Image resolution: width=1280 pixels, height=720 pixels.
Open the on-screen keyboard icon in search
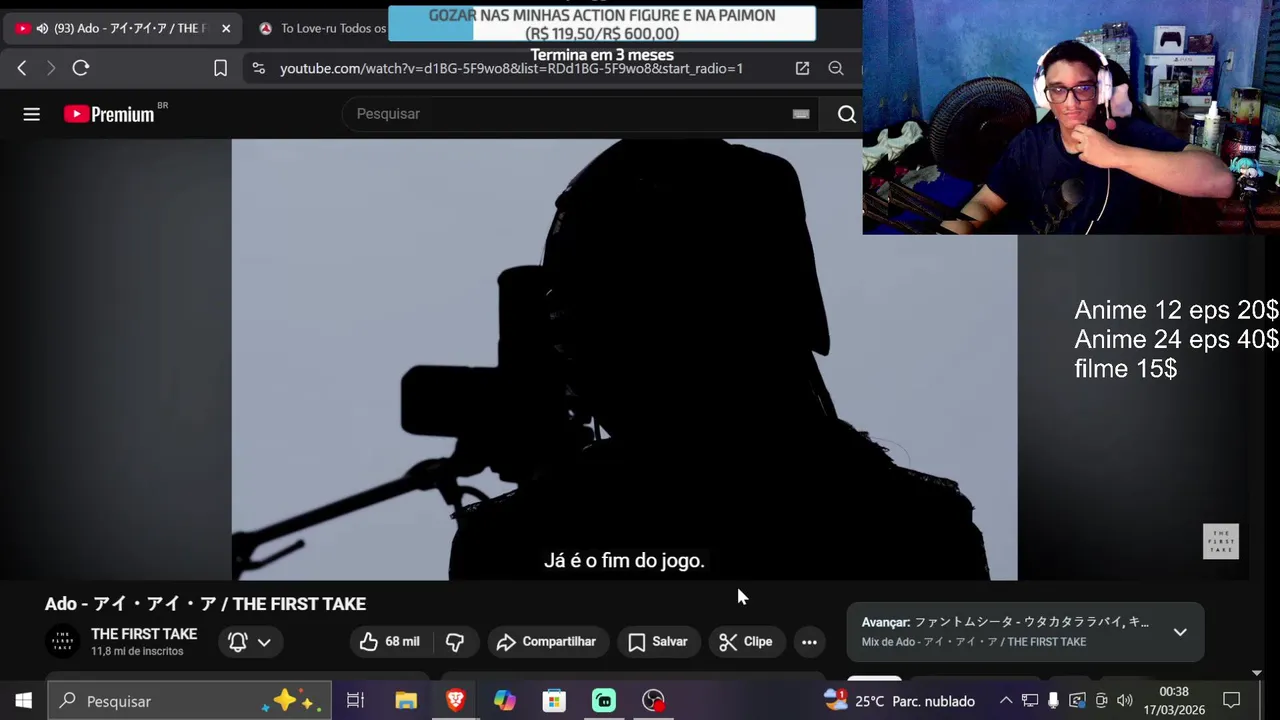[801, 114]
